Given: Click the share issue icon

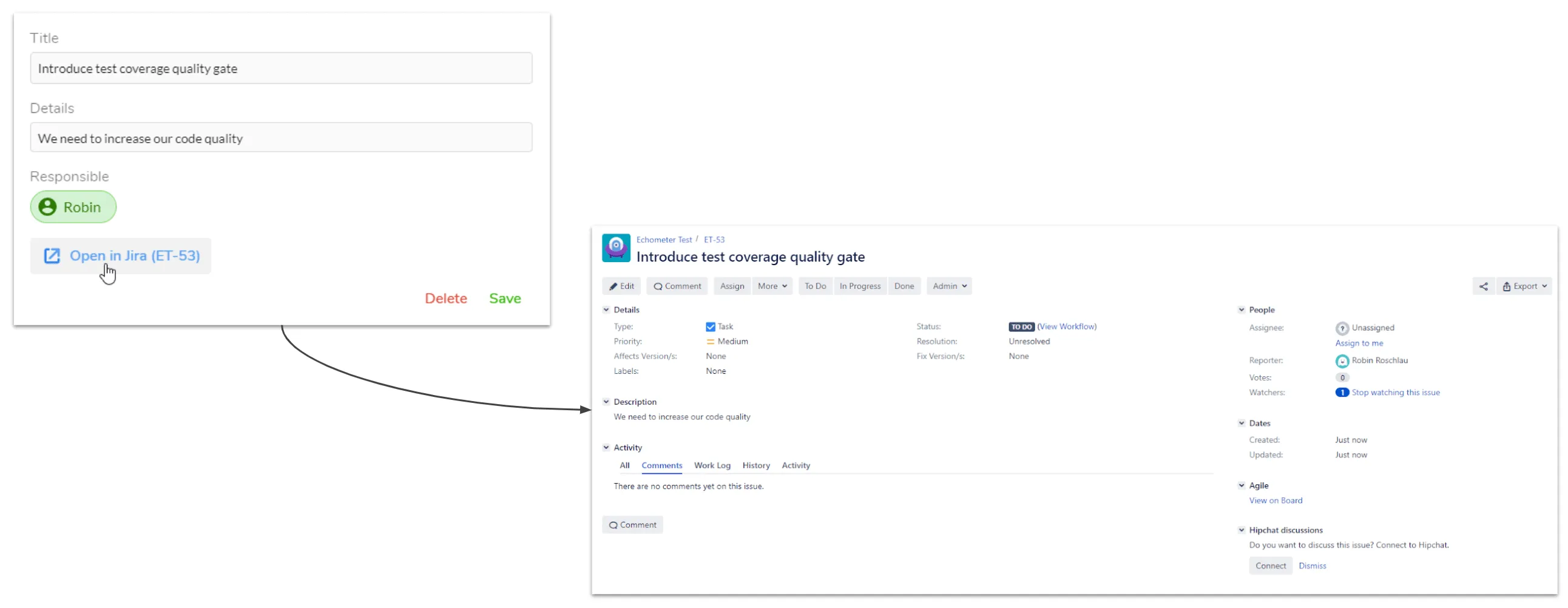Looking at the screenshot, I should (1483, 286).
